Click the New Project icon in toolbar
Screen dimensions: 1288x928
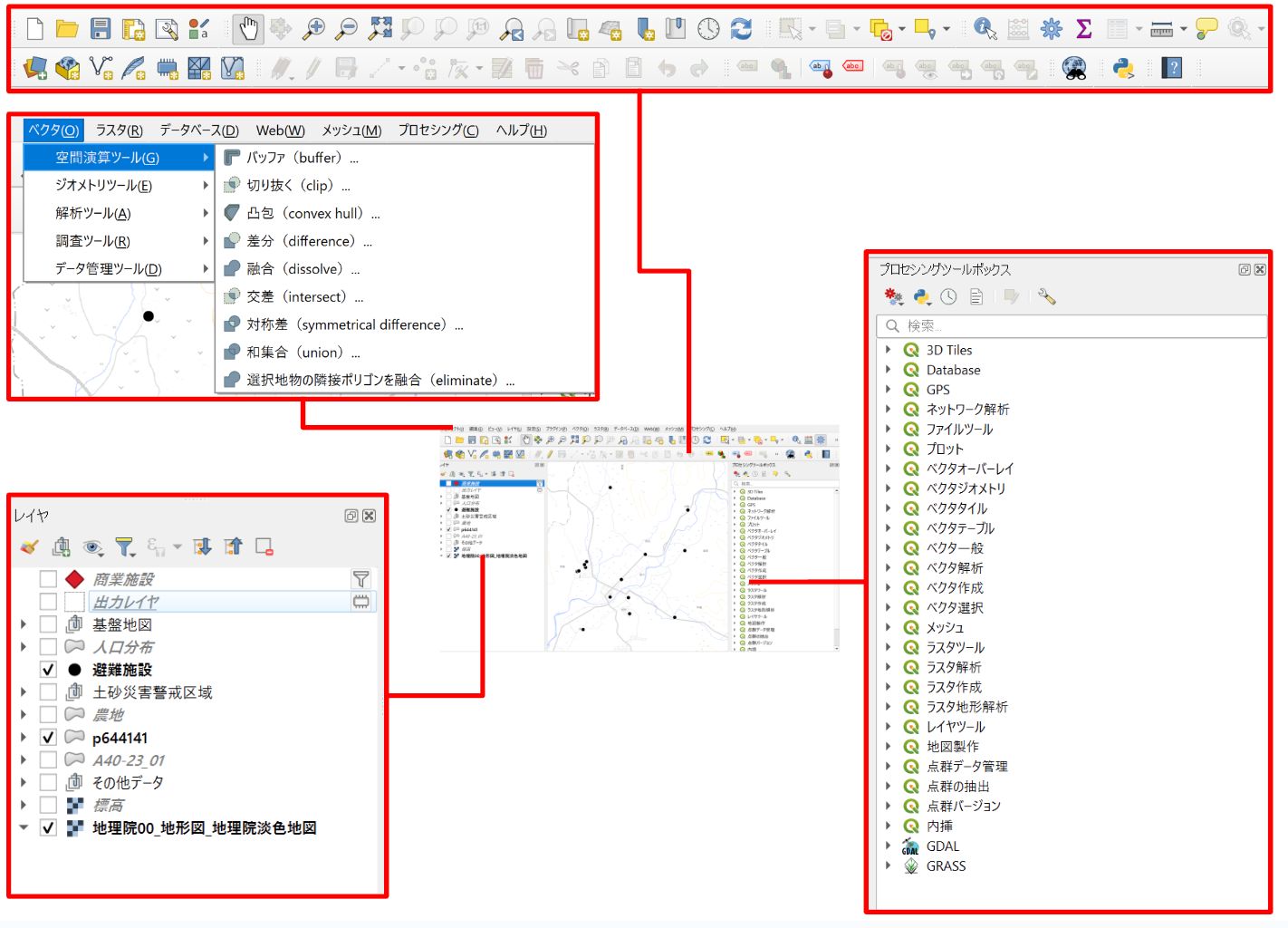pyautogui.click(x=34, y=29)
